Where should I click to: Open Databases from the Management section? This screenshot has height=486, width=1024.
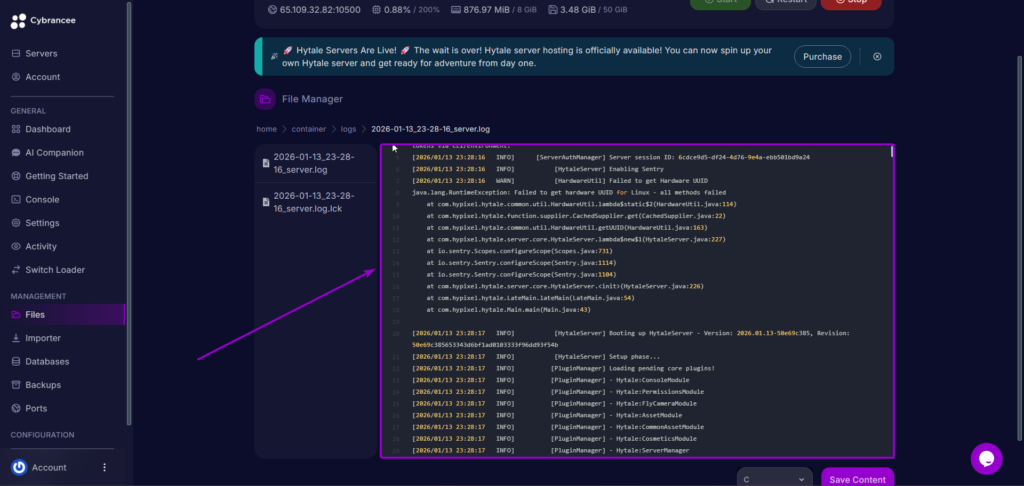click(x=47, y=361)
